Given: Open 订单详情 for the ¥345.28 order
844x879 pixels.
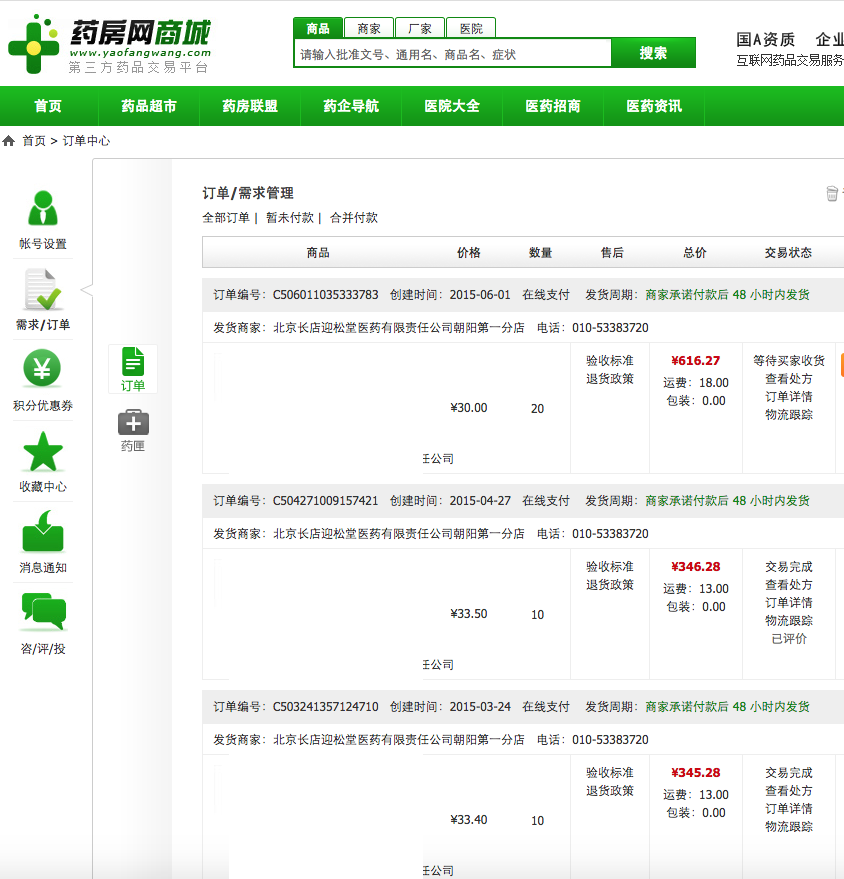Looking at the screenshot, I should (x=789, y=808).
